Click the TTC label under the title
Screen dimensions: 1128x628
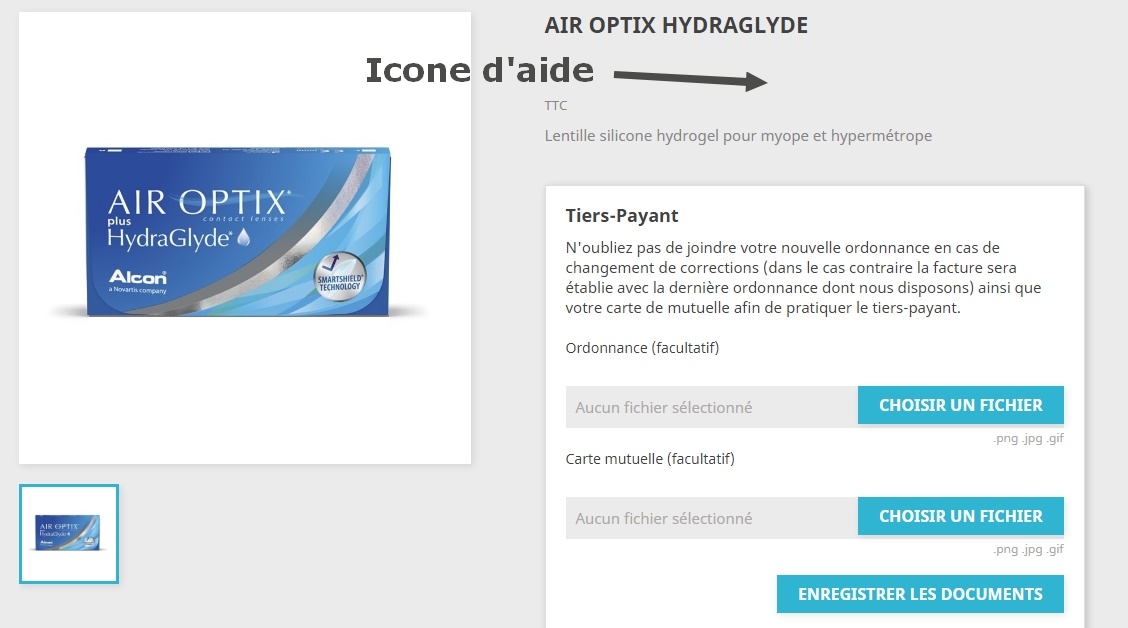coord(555,106)
